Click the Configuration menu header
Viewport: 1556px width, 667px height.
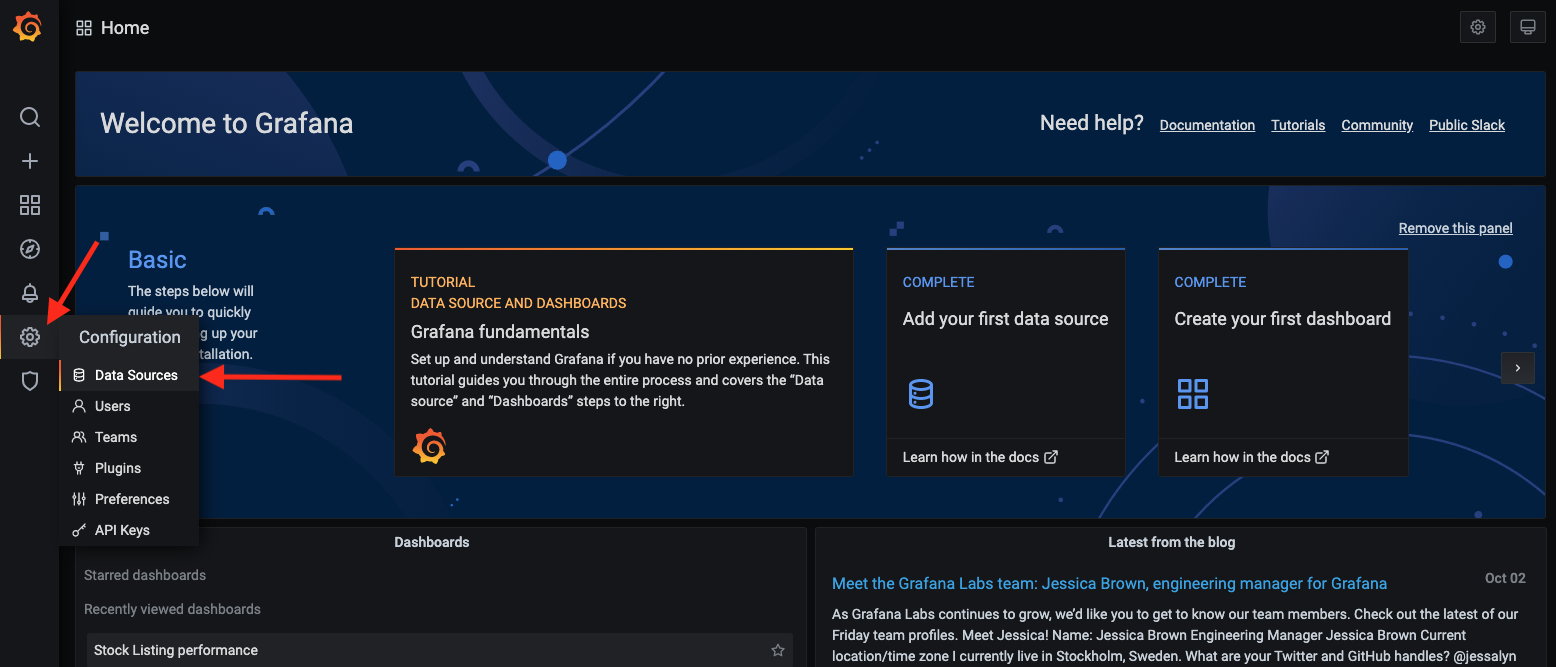130,337
